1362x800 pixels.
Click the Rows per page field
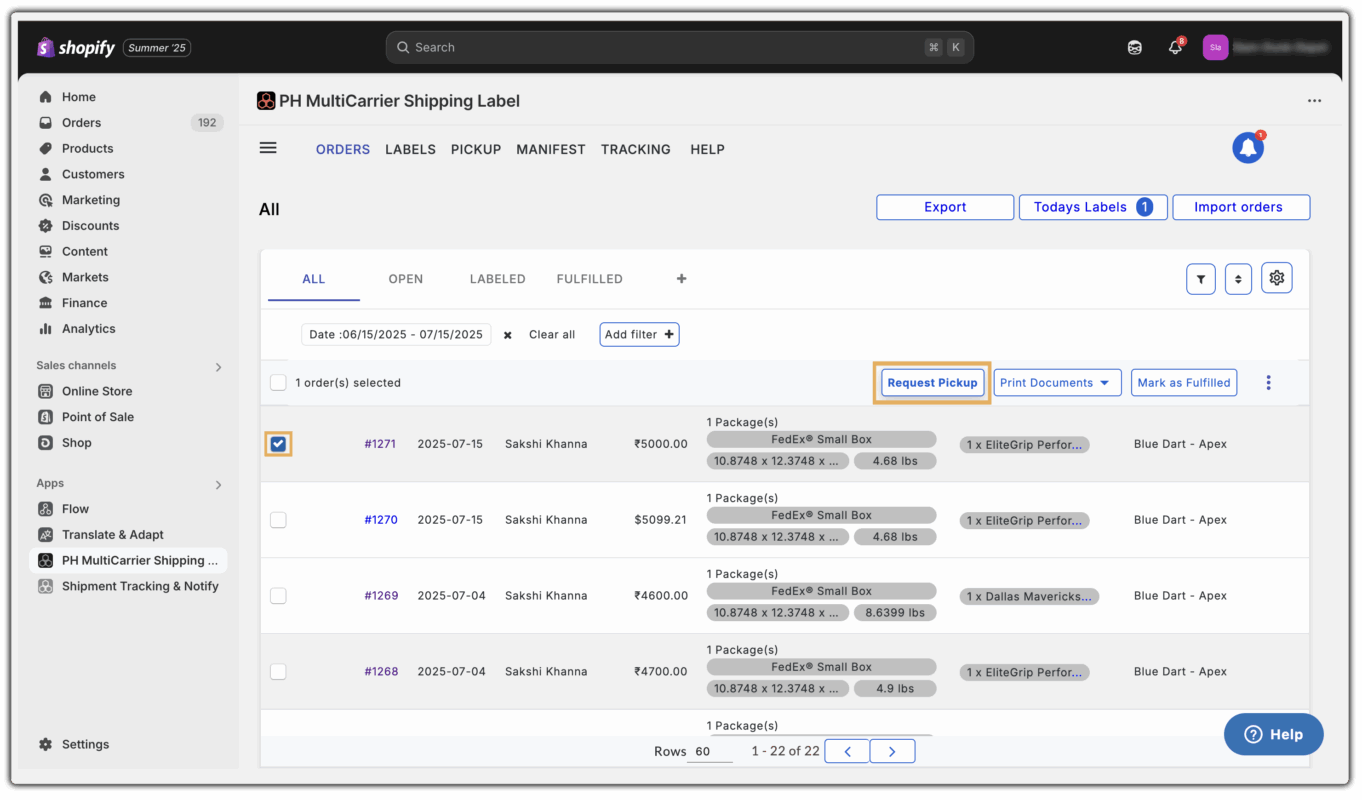pos(710,752)
